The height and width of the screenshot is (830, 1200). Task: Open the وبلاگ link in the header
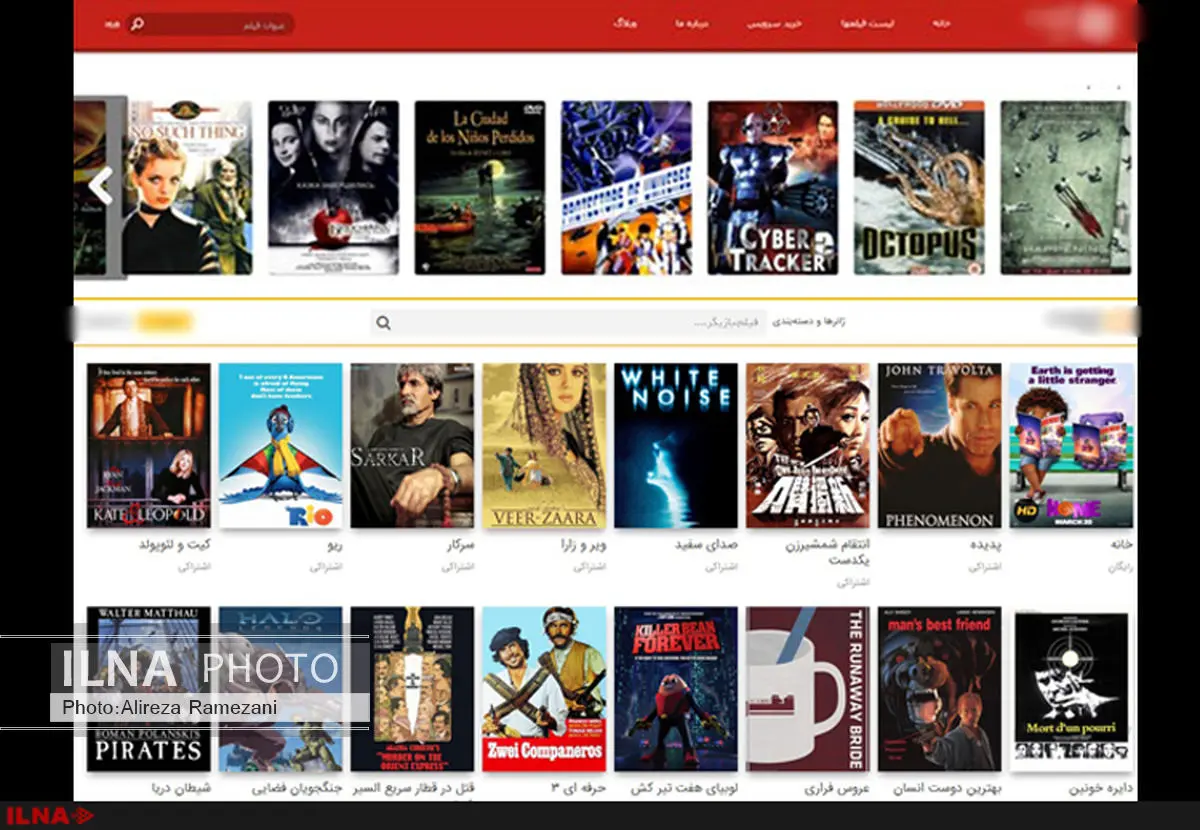[625, 23]
